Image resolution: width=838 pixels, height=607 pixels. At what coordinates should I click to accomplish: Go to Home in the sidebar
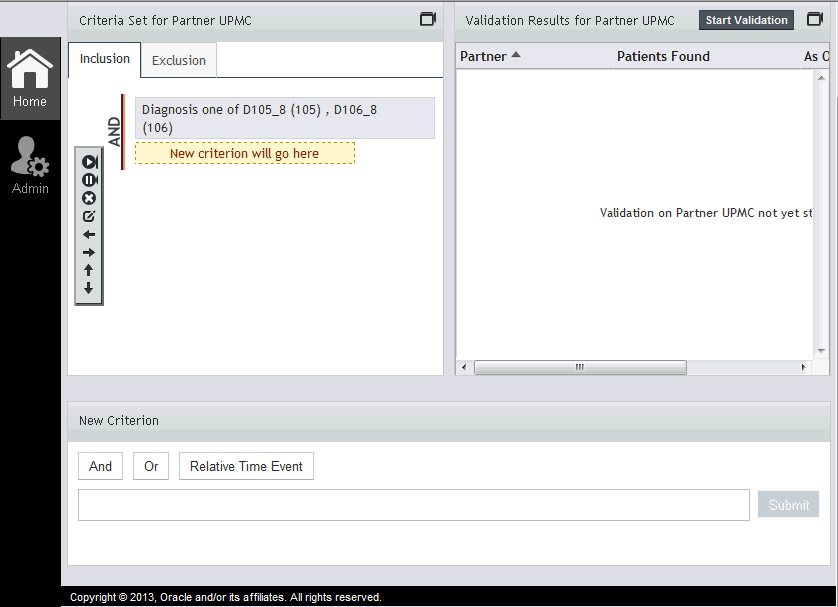30,79
